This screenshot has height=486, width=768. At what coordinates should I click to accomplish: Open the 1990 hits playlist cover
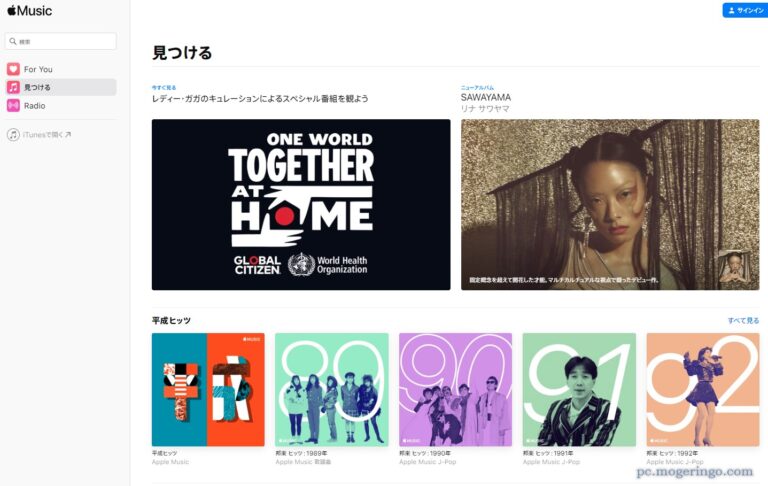tap(456, 389)
